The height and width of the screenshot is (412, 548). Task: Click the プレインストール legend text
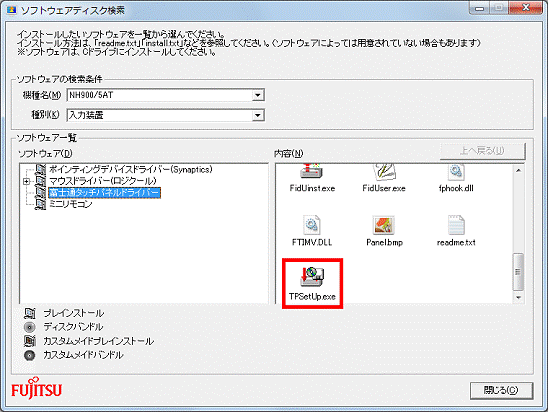point(74,313)
